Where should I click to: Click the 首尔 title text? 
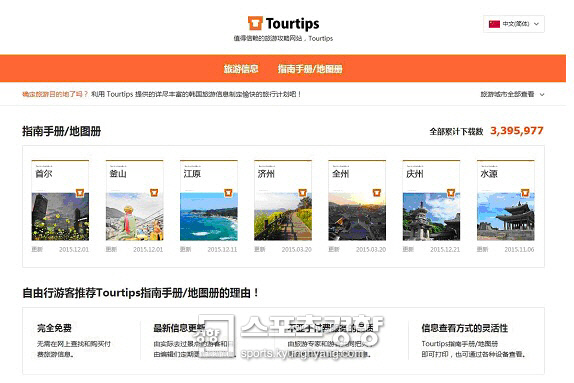coord(44,174)
